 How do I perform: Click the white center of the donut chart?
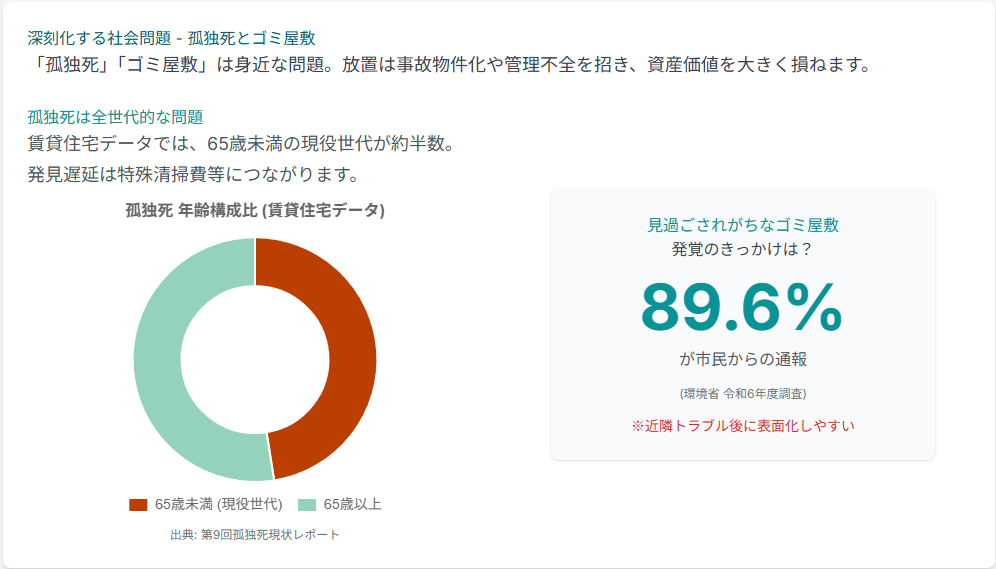point(255,360)
